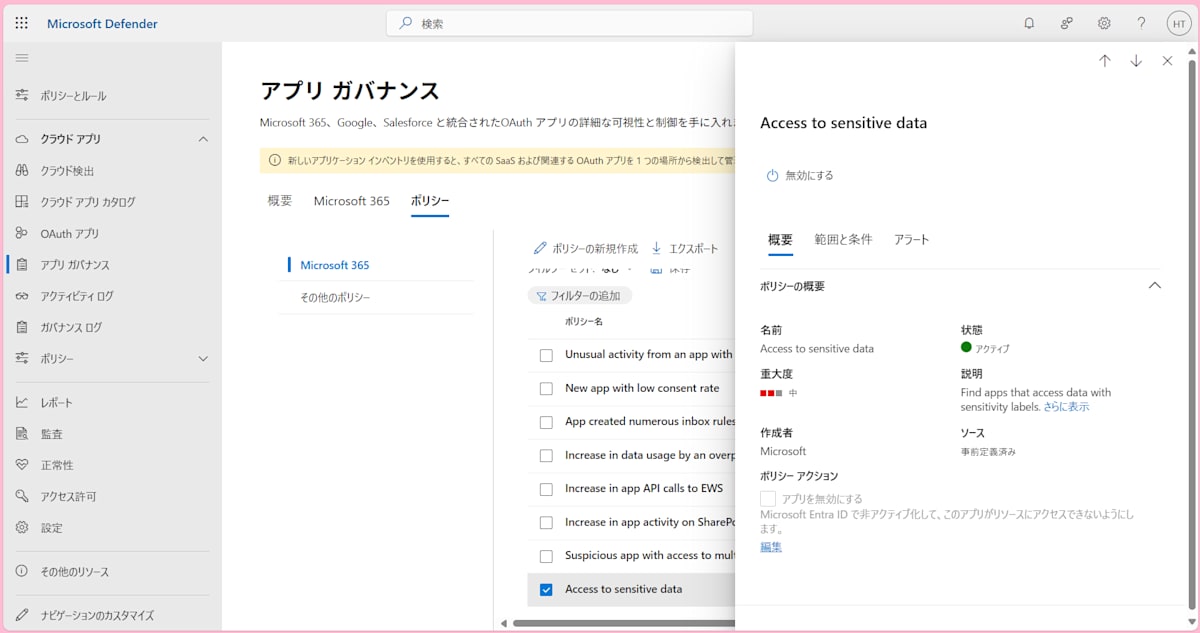Click horizontal scrollbar under policy list
This screenshot has height=633, width=1200.
click(624, 623)
